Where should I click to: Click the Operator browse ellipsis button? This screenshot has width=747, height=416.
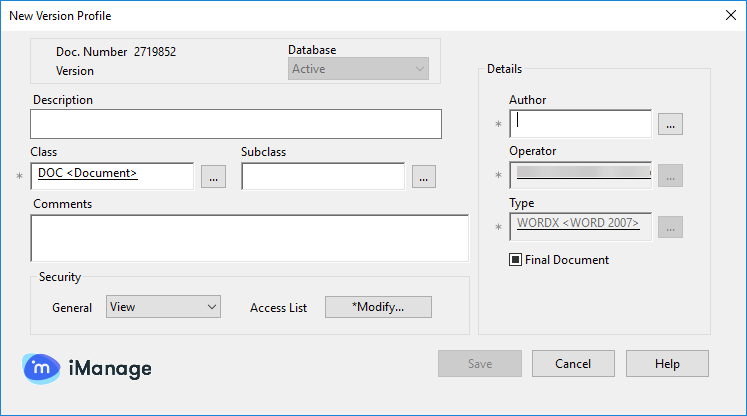(671, 175)
